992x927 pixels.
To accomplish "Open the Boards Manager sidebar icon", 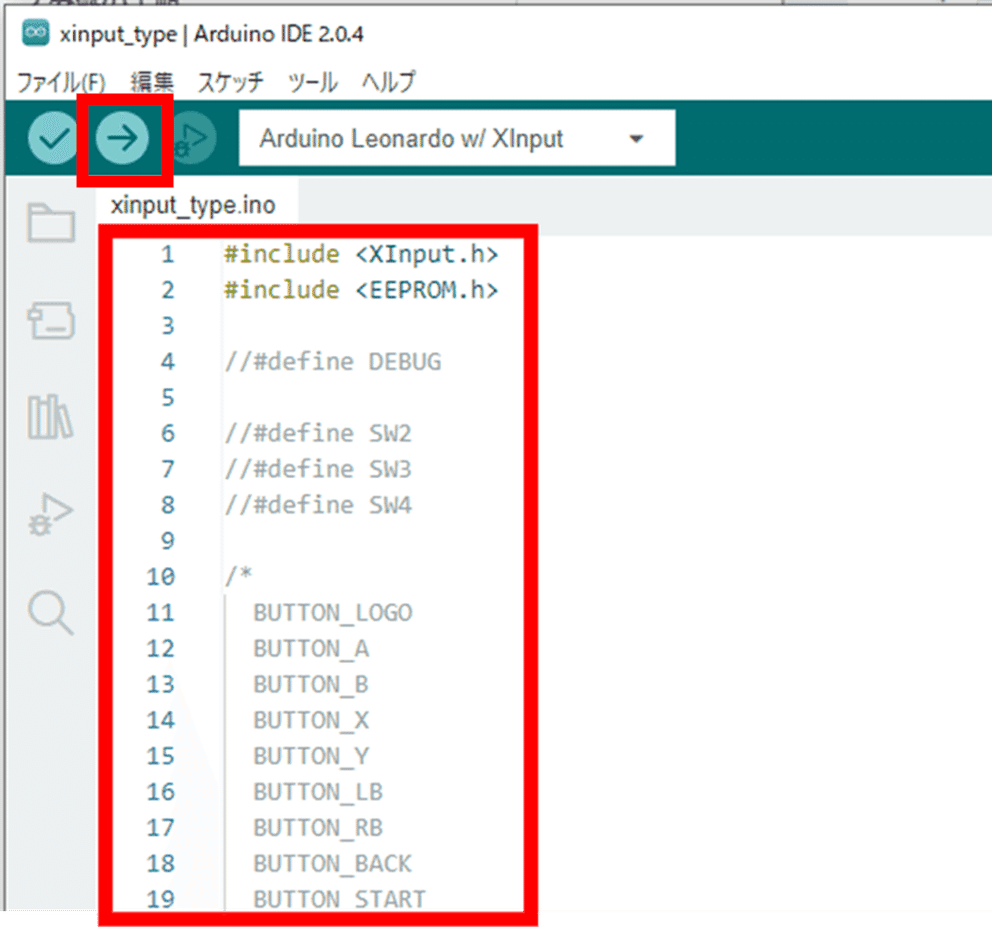I will [x=51, y=320].
